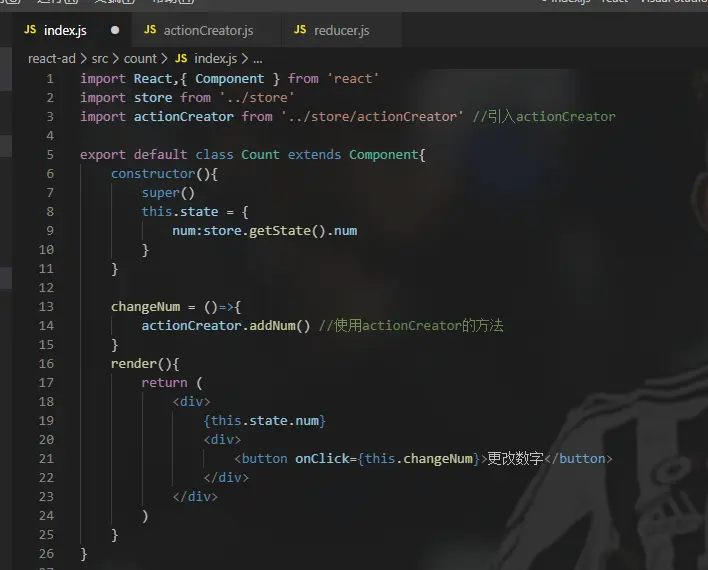Click line number 13 in the gutter
Viewport: 708px width, 570px height.
tap(46, 307)
